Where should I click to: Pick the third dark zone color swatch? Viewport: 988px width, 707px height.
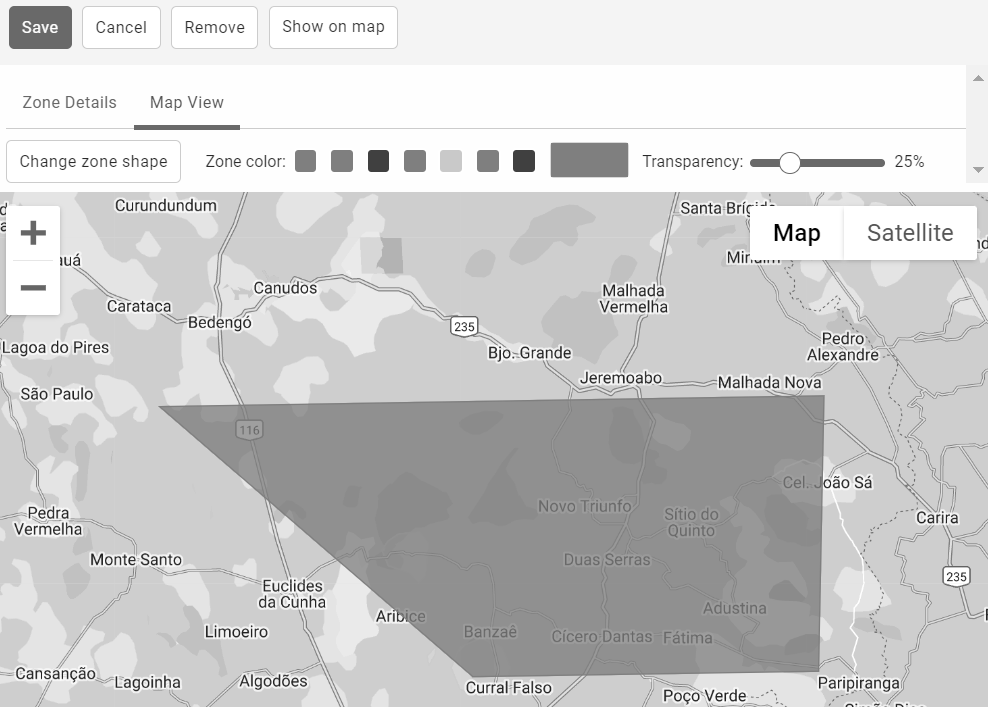pyautogui.click(x=379, y=161)
